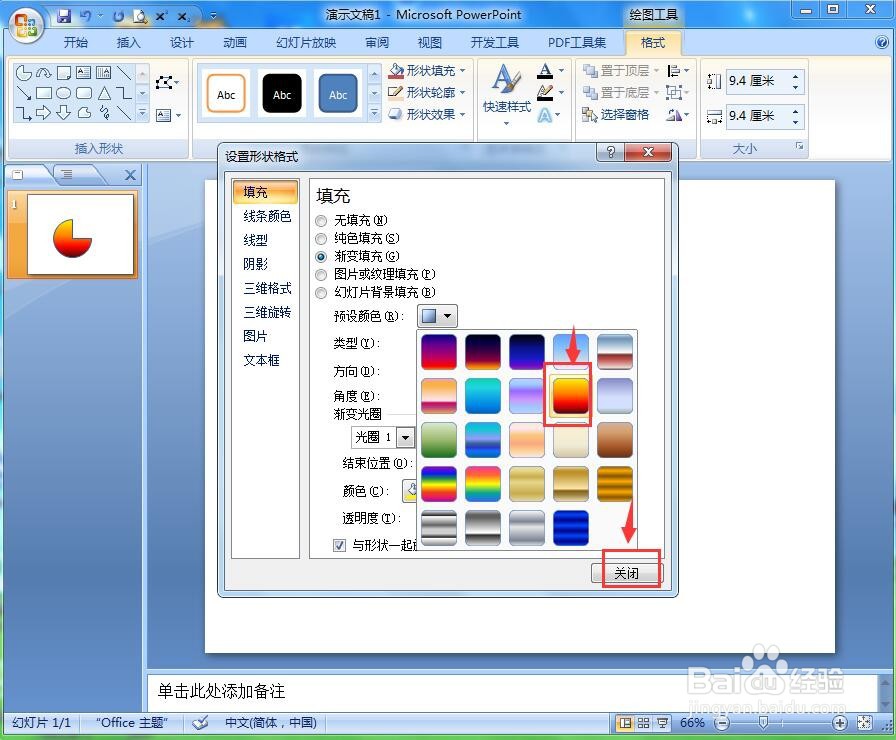Click the Text Outline pen icon
The image size is (896, 740).
545,92
